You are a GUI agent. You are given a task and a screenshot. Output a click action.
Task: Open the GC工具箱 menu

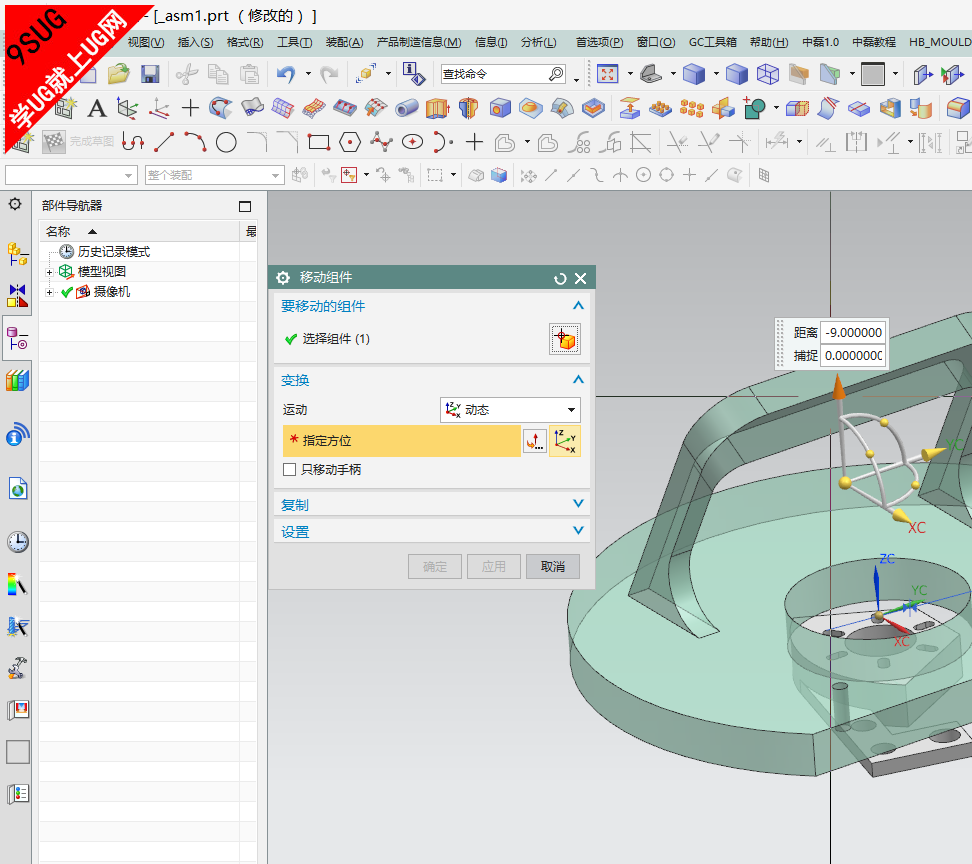(x=712, y=42)
